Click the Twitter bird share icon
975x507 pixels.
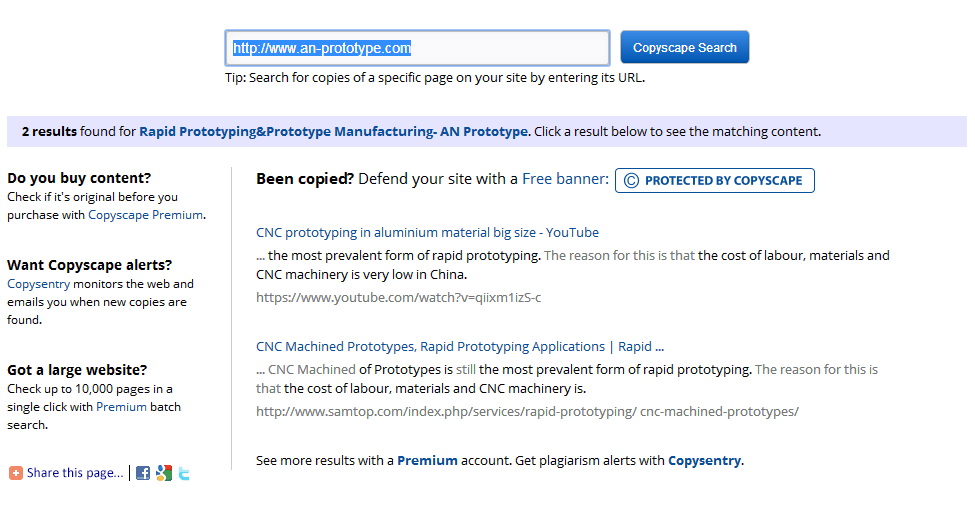pyautogui.click(x=184, y=473)
